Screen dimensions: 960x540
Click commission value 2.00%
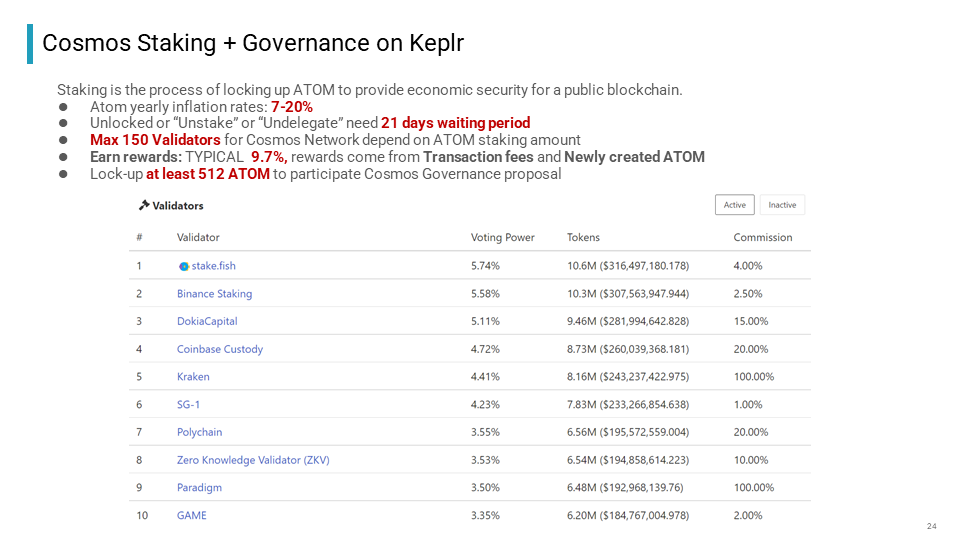tap(748, 516)
